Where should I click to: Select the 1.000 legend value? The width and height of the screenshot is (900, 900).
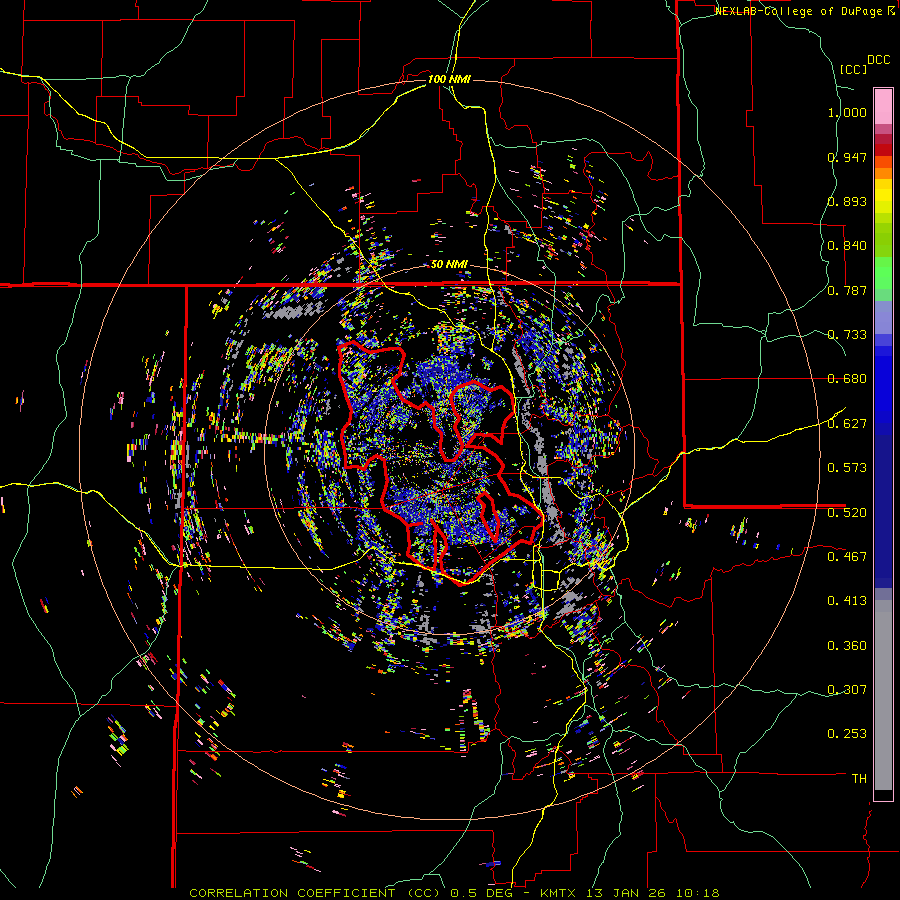coord(847,112)
